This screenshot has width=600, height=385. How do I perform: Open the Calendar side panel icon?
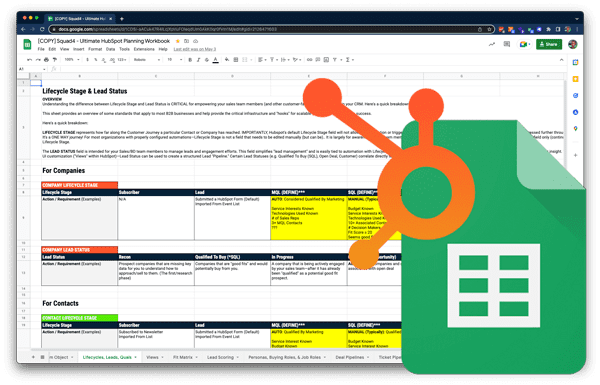[575, 62]
